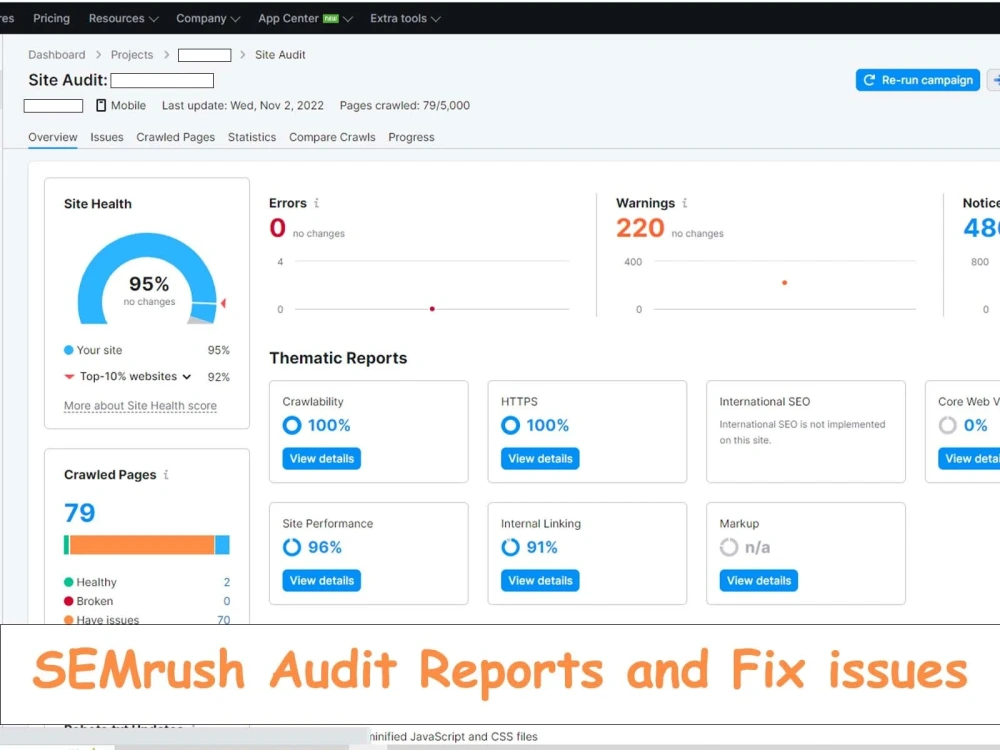1000x750 pixels.
Task: Click the project name breadcrumb box
Action: point(205,55)
